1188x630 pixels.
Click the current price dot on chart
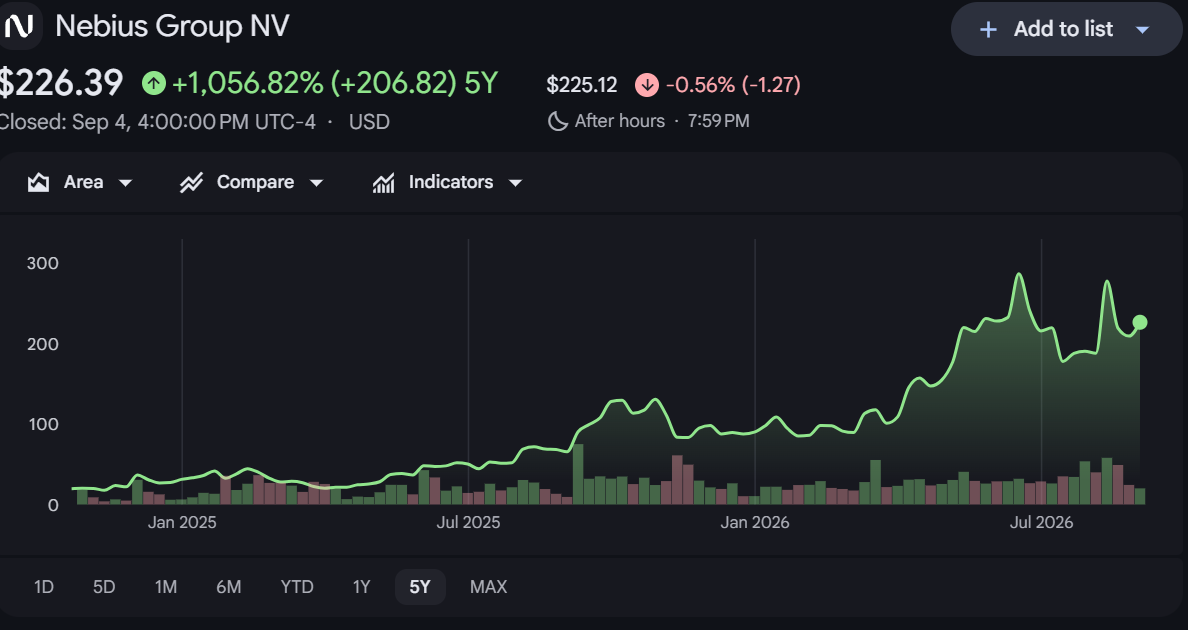1140,323
